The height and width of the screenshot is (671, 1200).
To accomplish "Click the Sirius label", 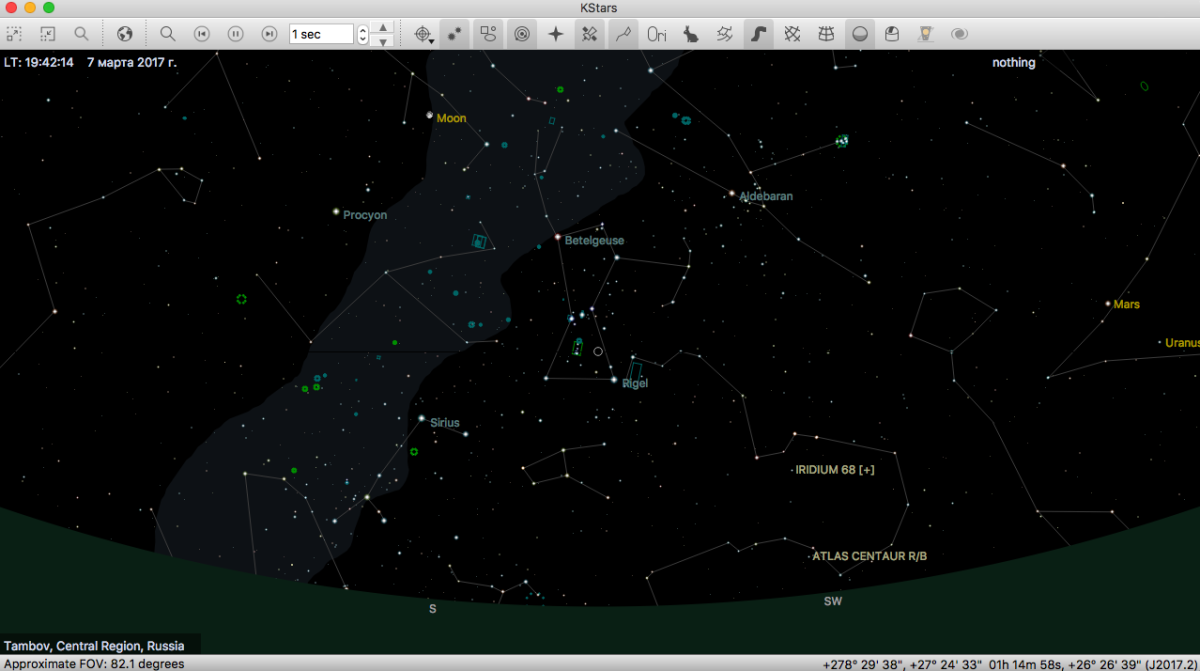I will click(445, 423).
